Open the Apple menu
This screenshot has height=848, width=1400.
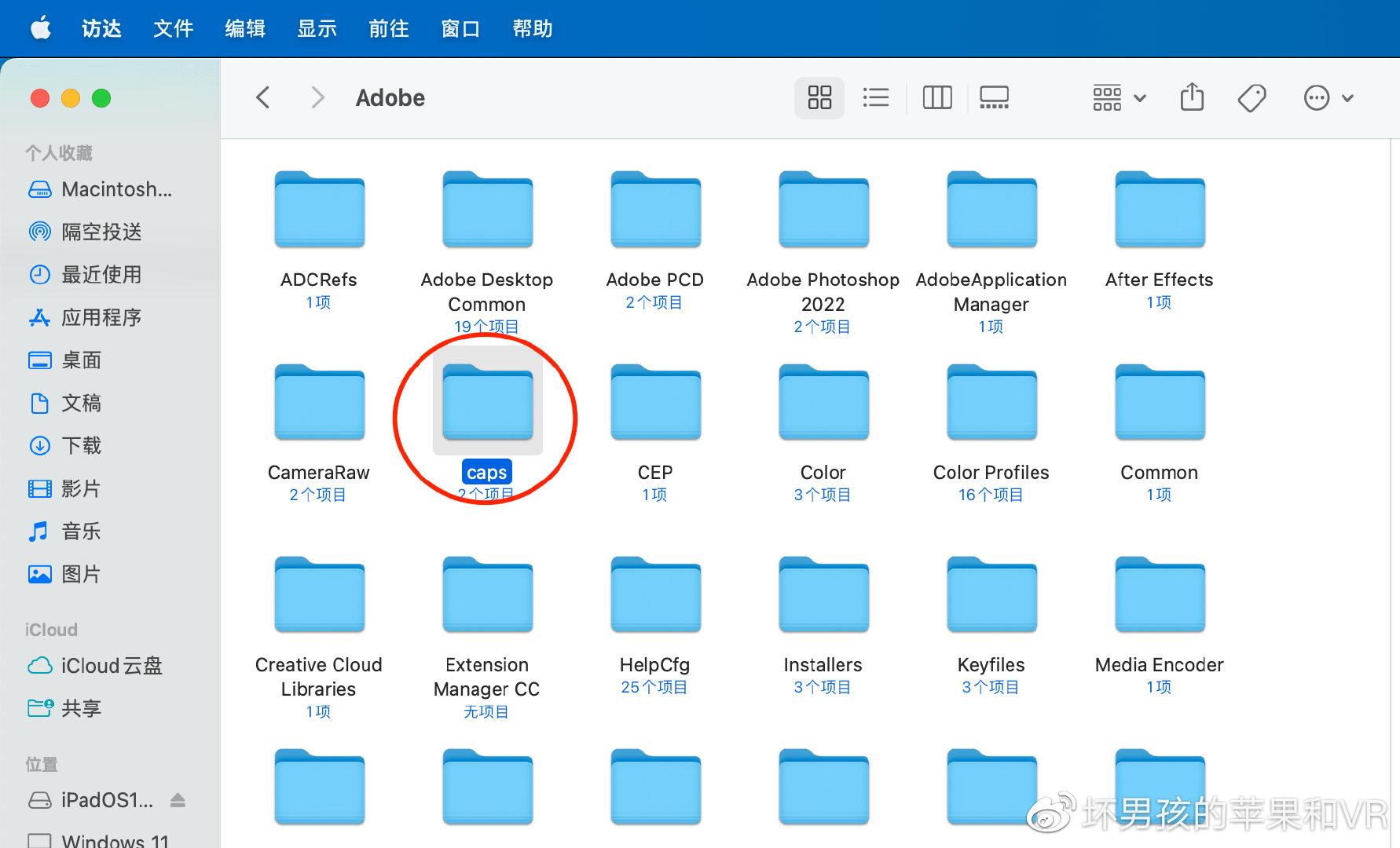click(x=41, y=28)
